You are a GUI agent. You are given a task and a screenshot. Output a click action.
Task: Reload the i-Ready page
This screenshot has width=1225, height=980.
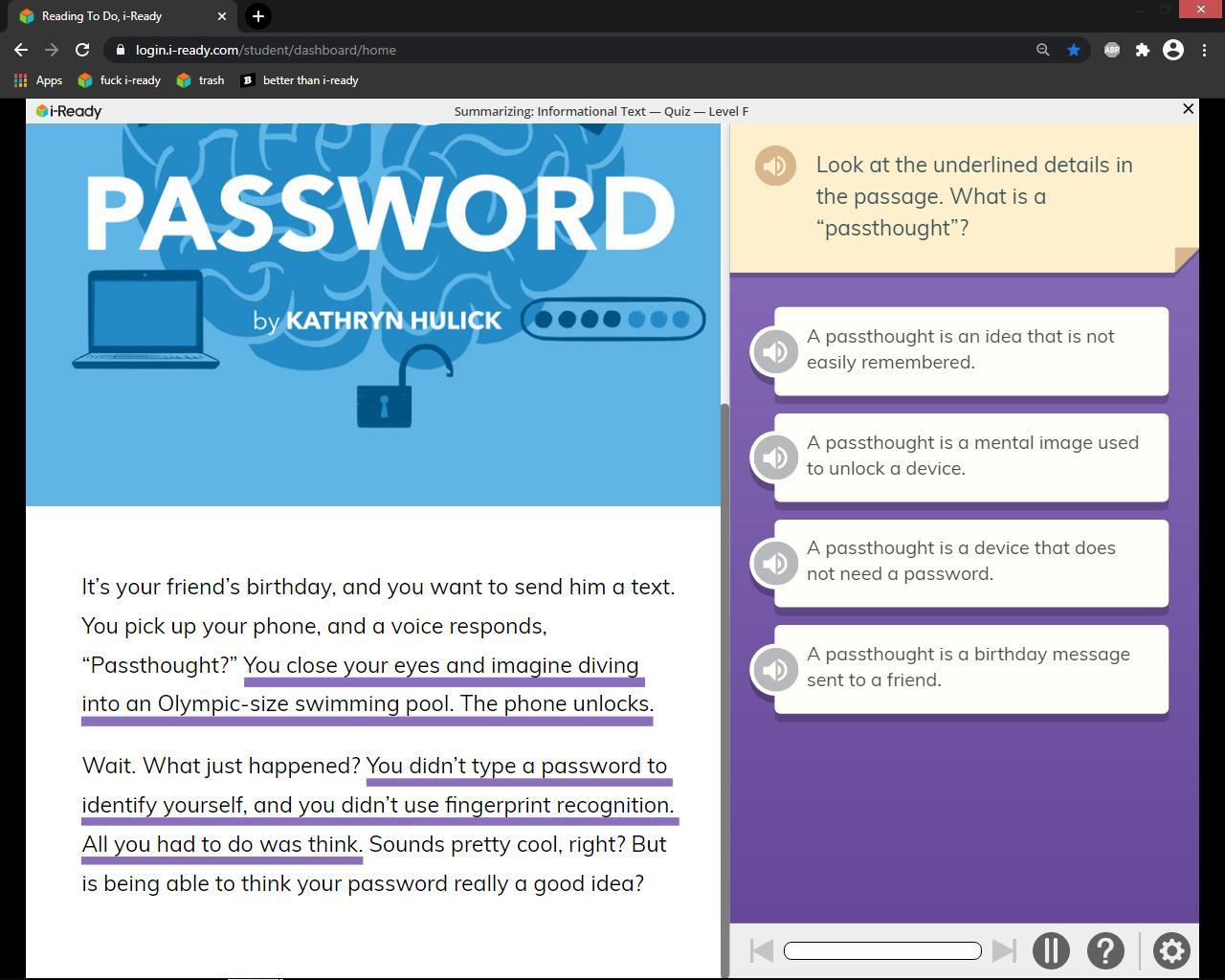pyautogui.click(x=82, y=50)
